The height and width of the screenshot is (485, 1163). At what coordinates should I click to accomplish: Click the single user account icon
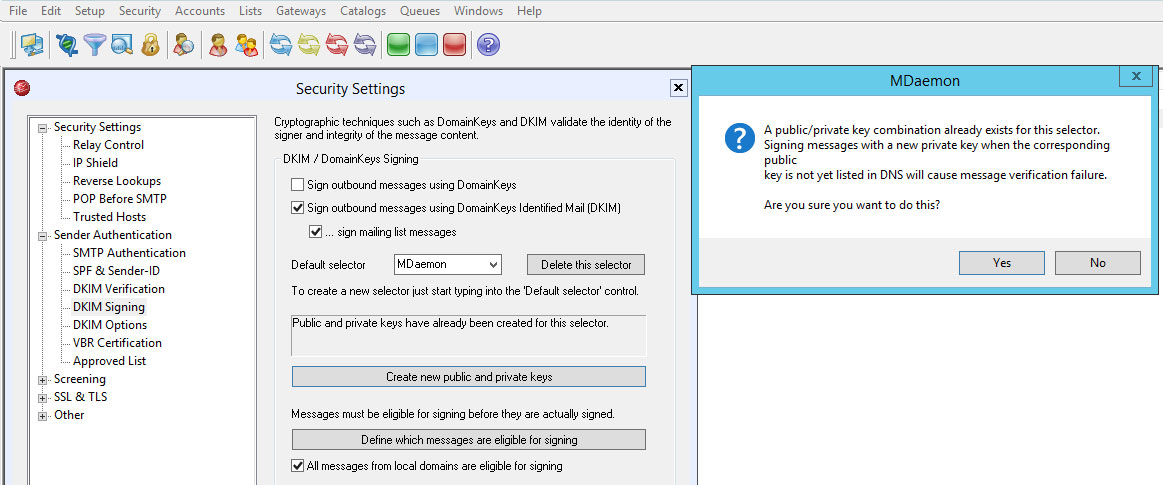(x=218, y=45)
